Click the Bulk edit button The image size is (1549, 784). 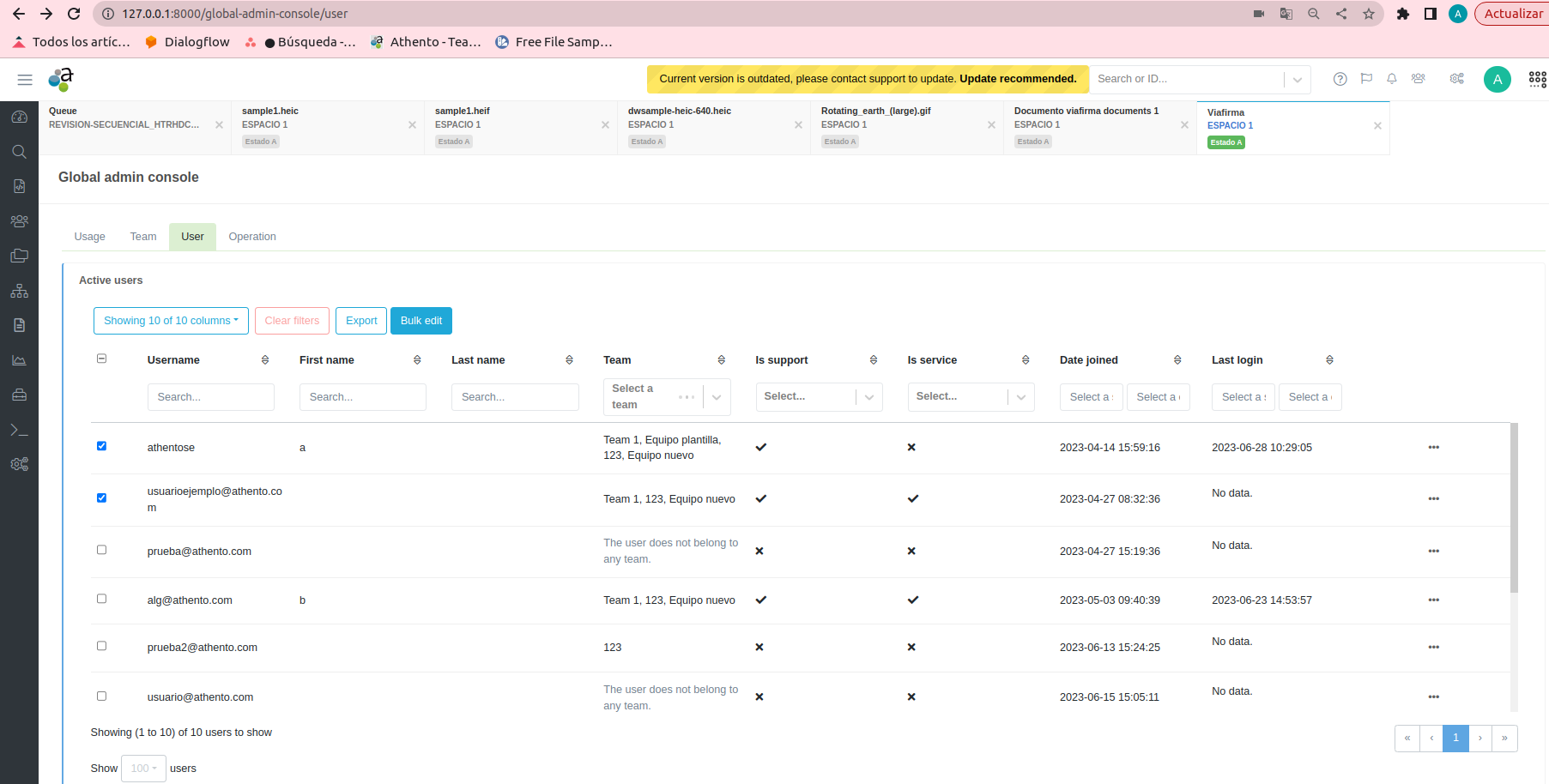[421, 321]
